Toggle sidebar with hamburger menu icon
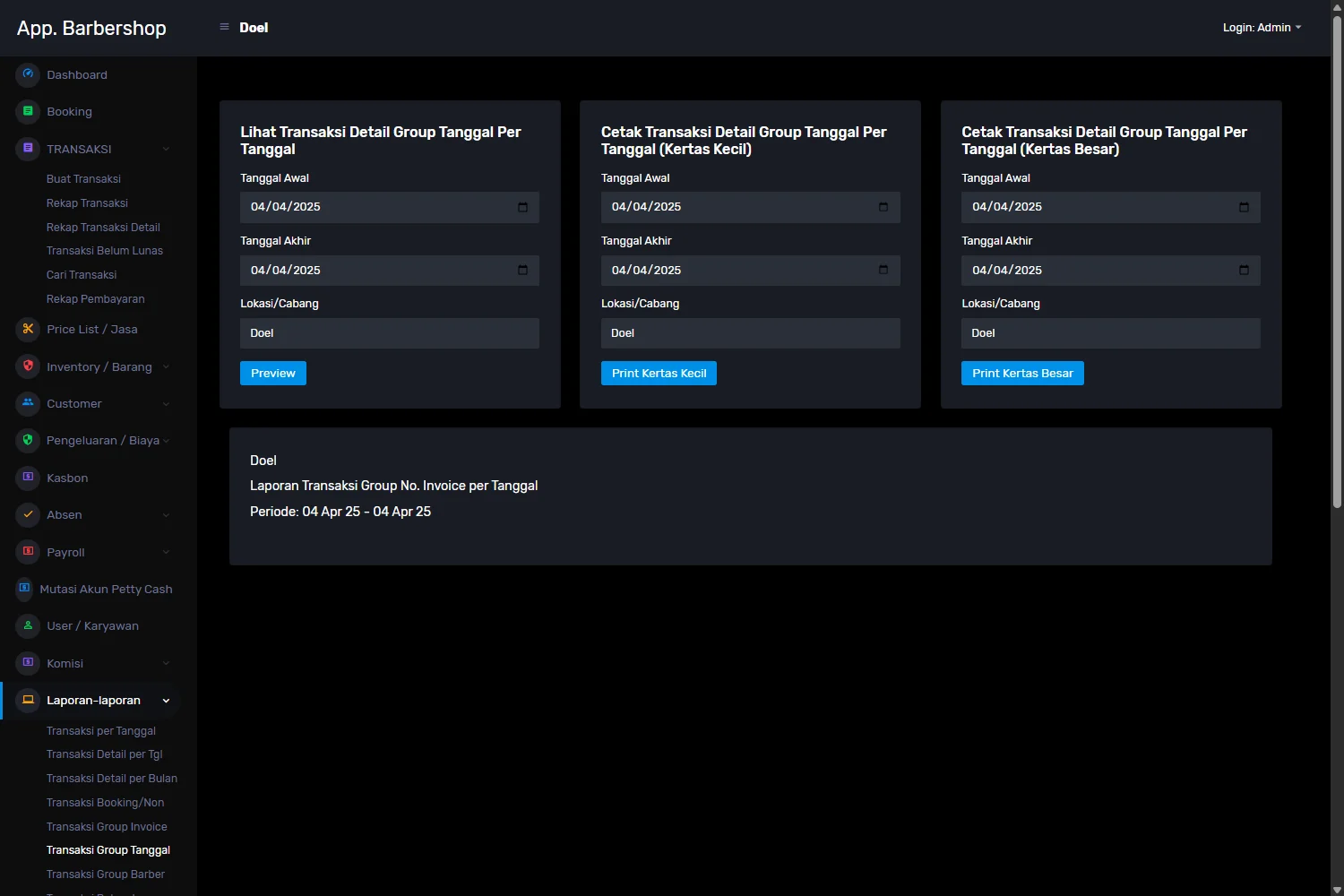Screen dimensions: 1344x896 click(x=224, y=27)
